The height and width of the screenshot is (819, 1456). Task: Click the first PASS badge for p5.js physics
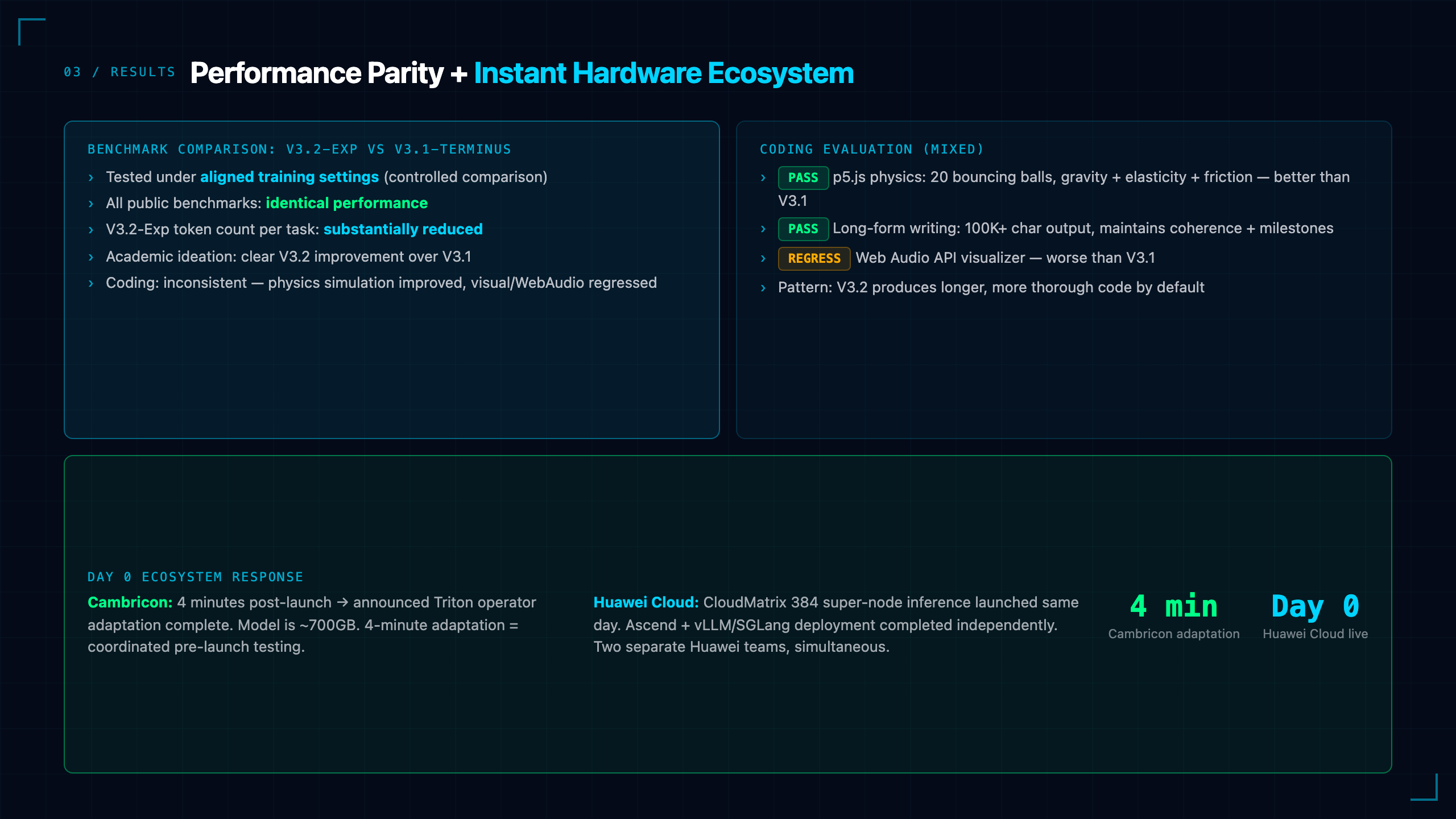click(x=803, y=177)
